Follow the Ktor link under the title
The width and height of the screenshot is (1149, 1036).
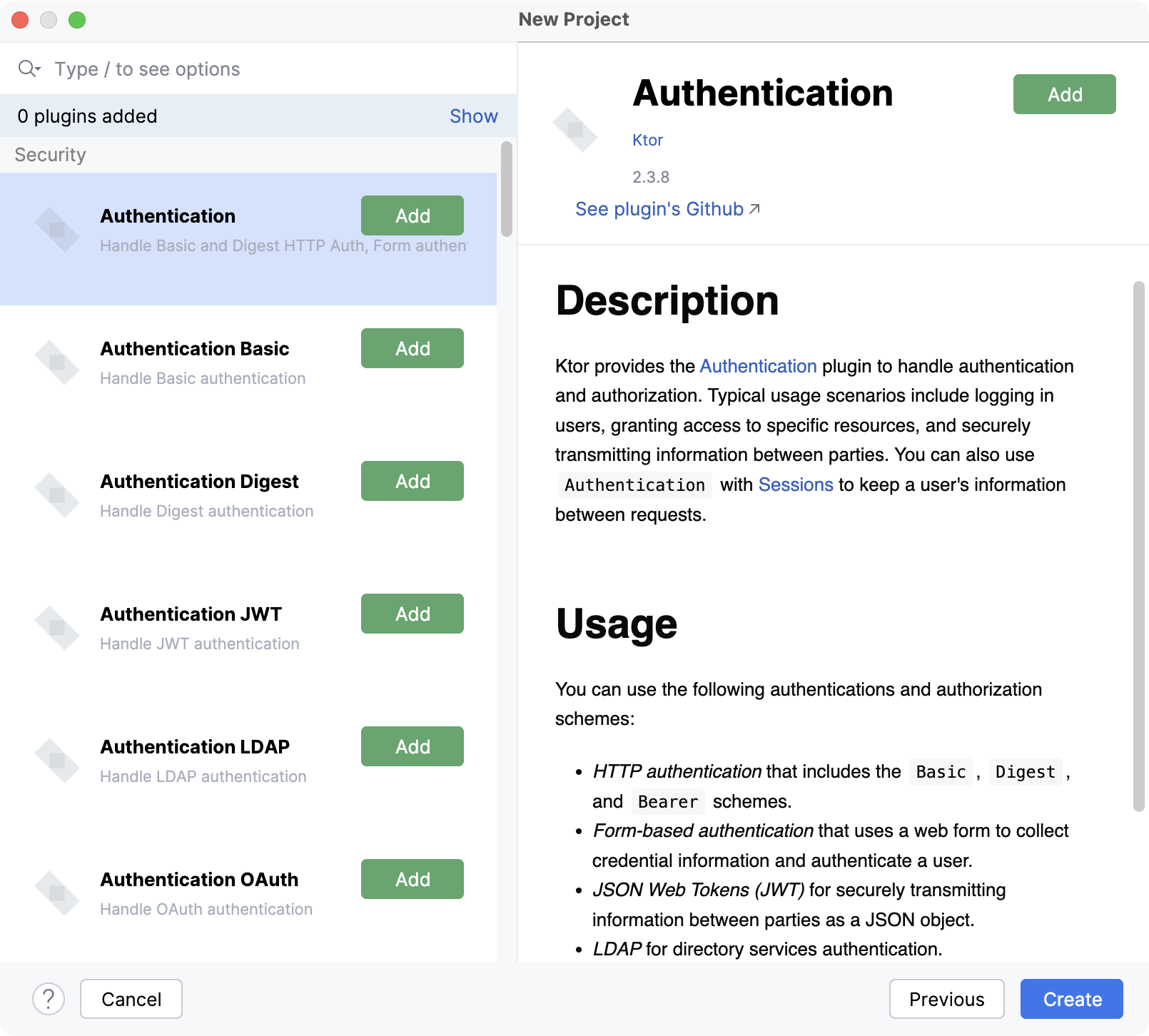647,140
